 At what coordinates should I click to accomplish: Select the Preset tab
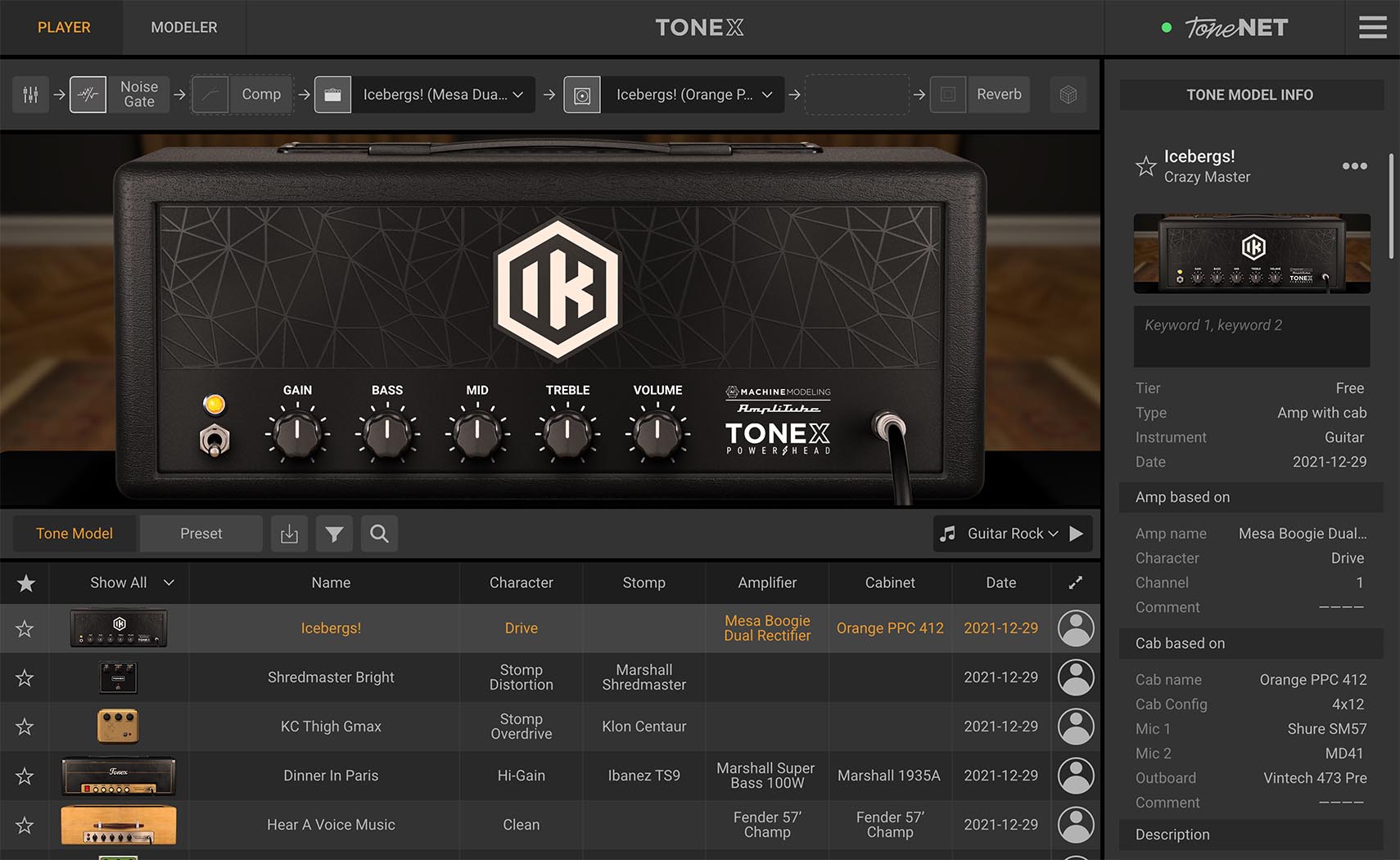point(201,533)
